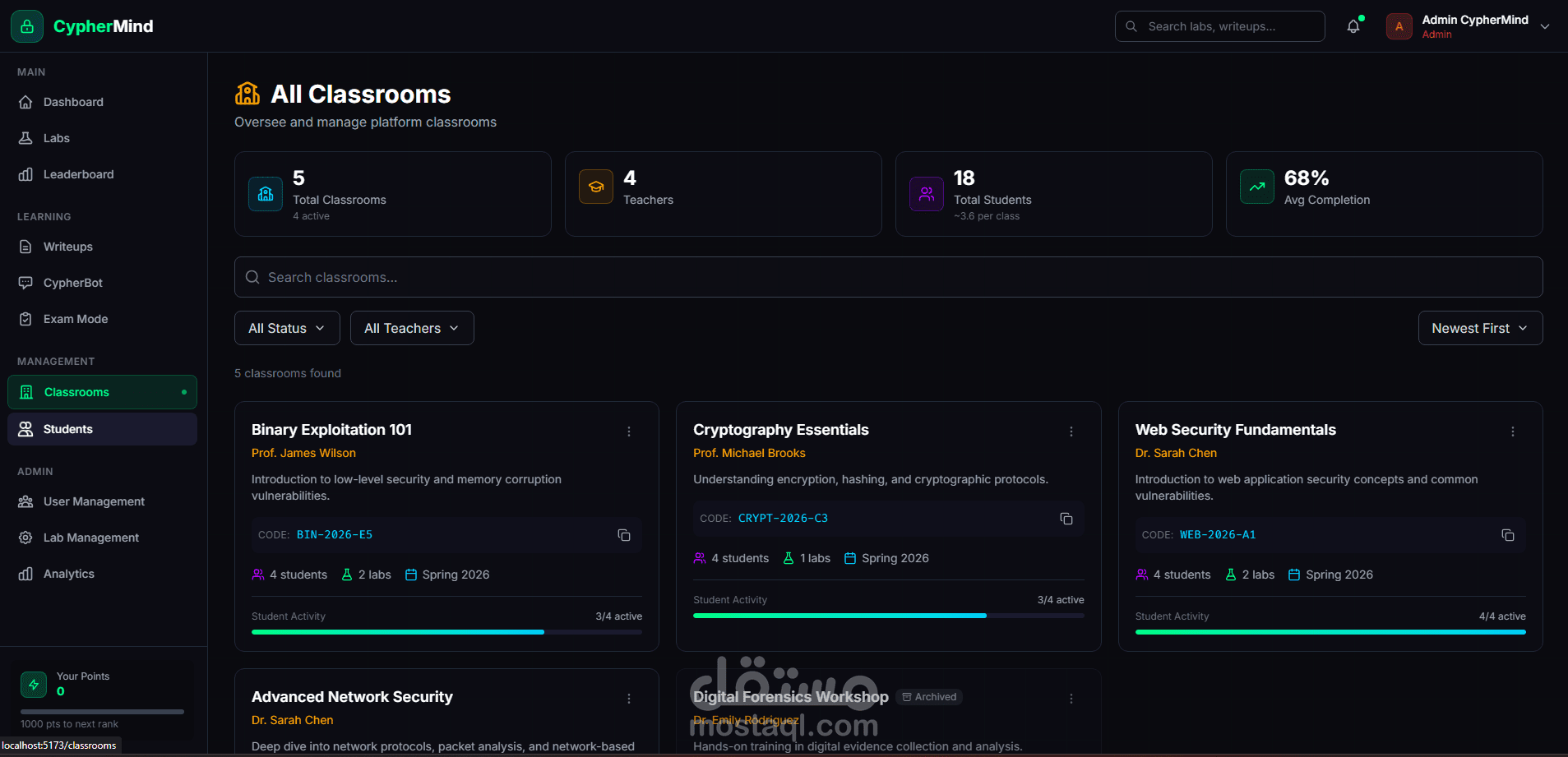Screen dimensions: 1568x757
Task: Open the Web Security Fundamentals classroom title
Action: click(1235, 430)
